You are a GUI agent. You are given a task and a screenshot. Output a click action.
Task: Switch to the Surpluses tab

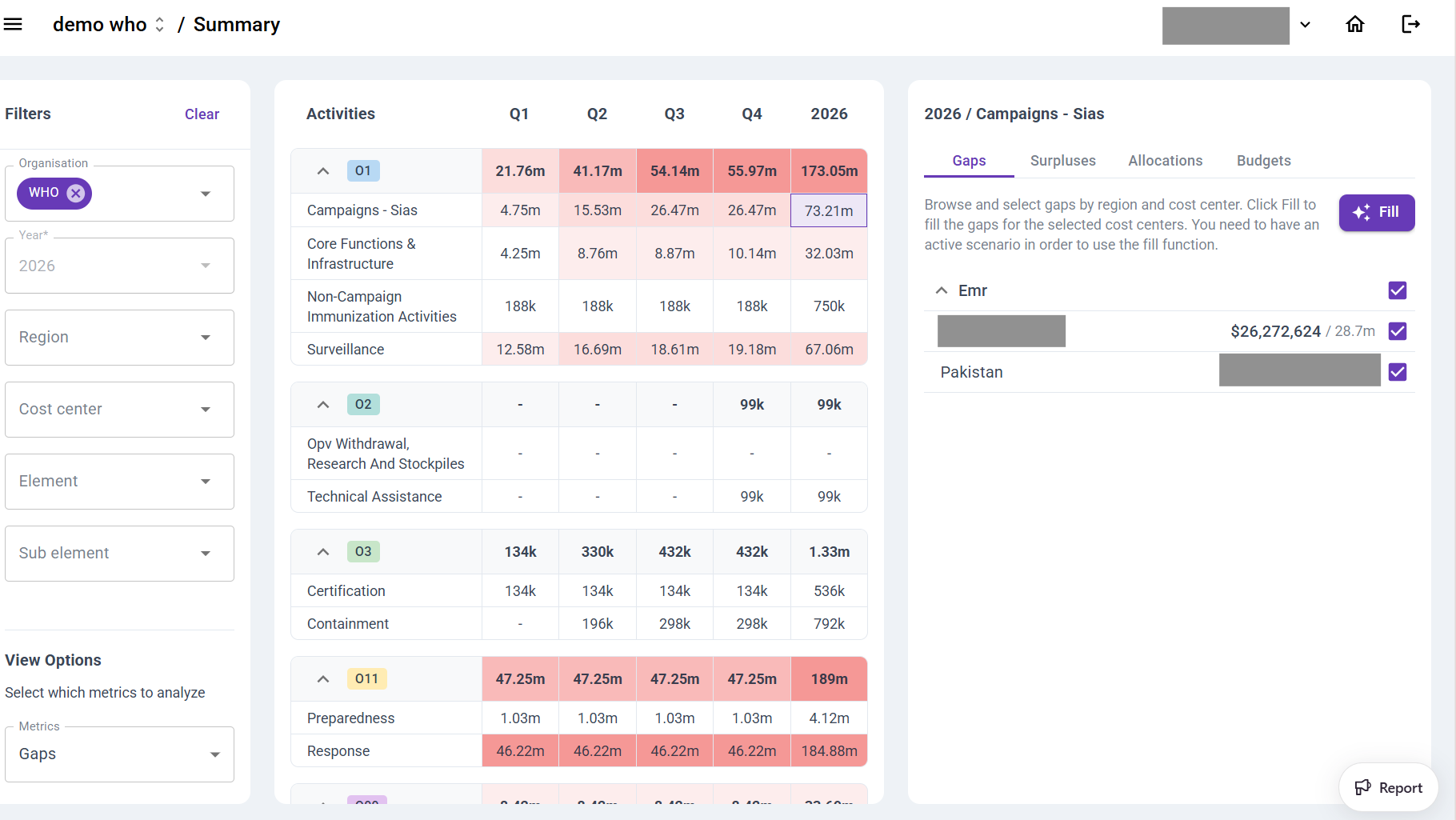click(1062, 161)
